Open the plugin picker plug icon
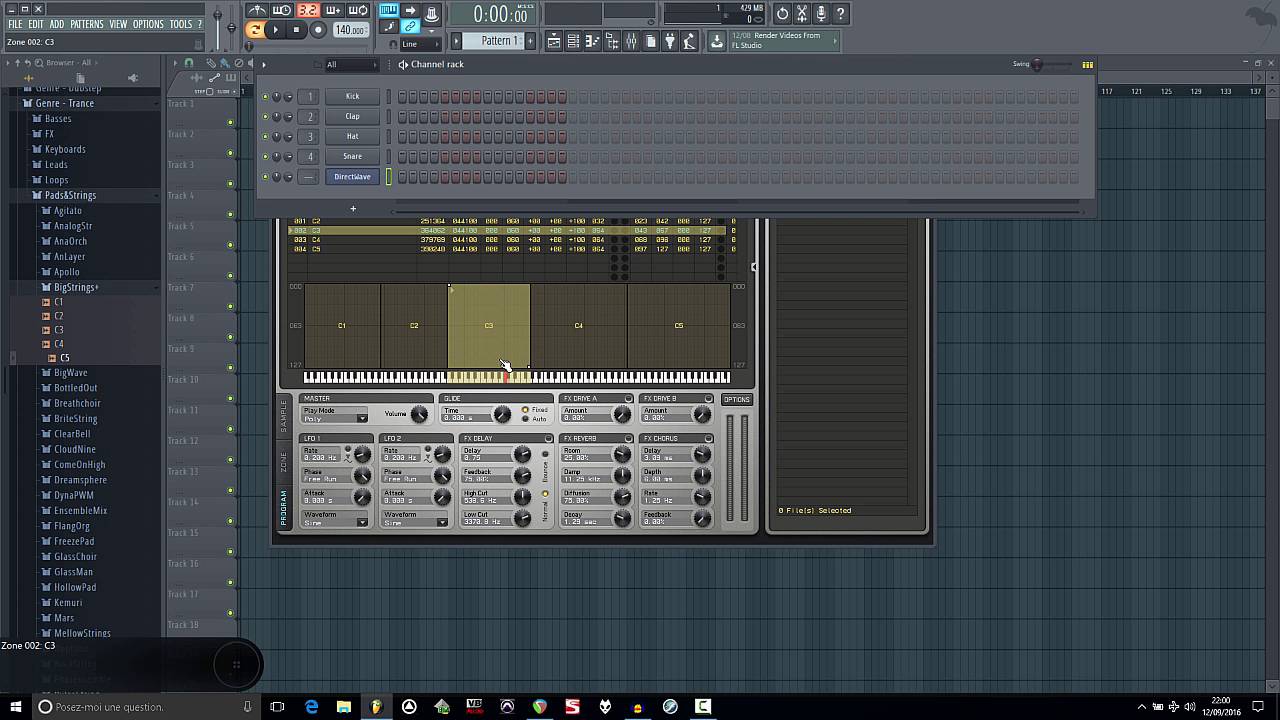This screenshot has height=720, width=1280. pos(670,41)
